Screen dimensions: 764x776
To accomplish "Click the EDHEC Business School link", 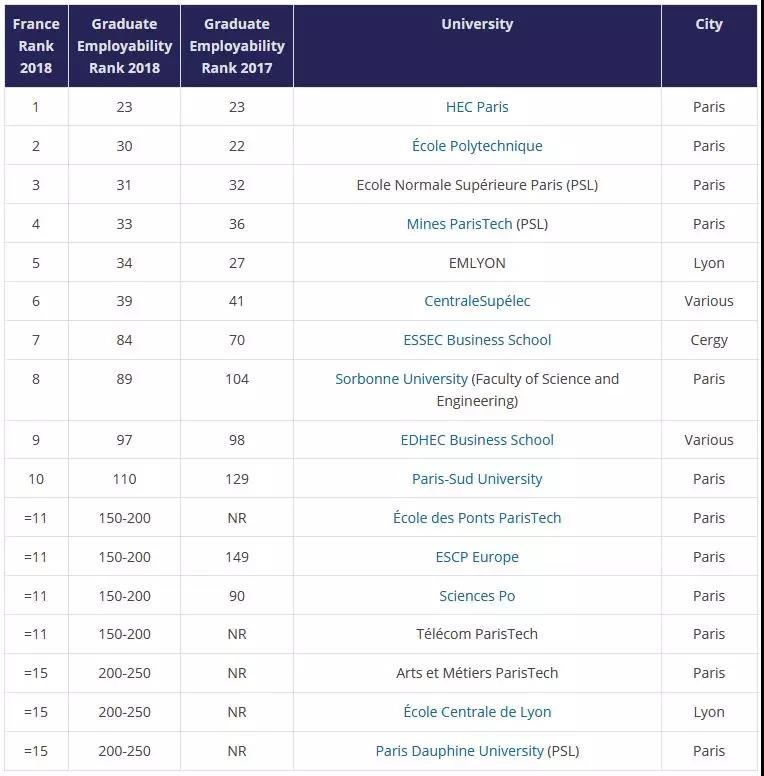I will coord(477,440).
